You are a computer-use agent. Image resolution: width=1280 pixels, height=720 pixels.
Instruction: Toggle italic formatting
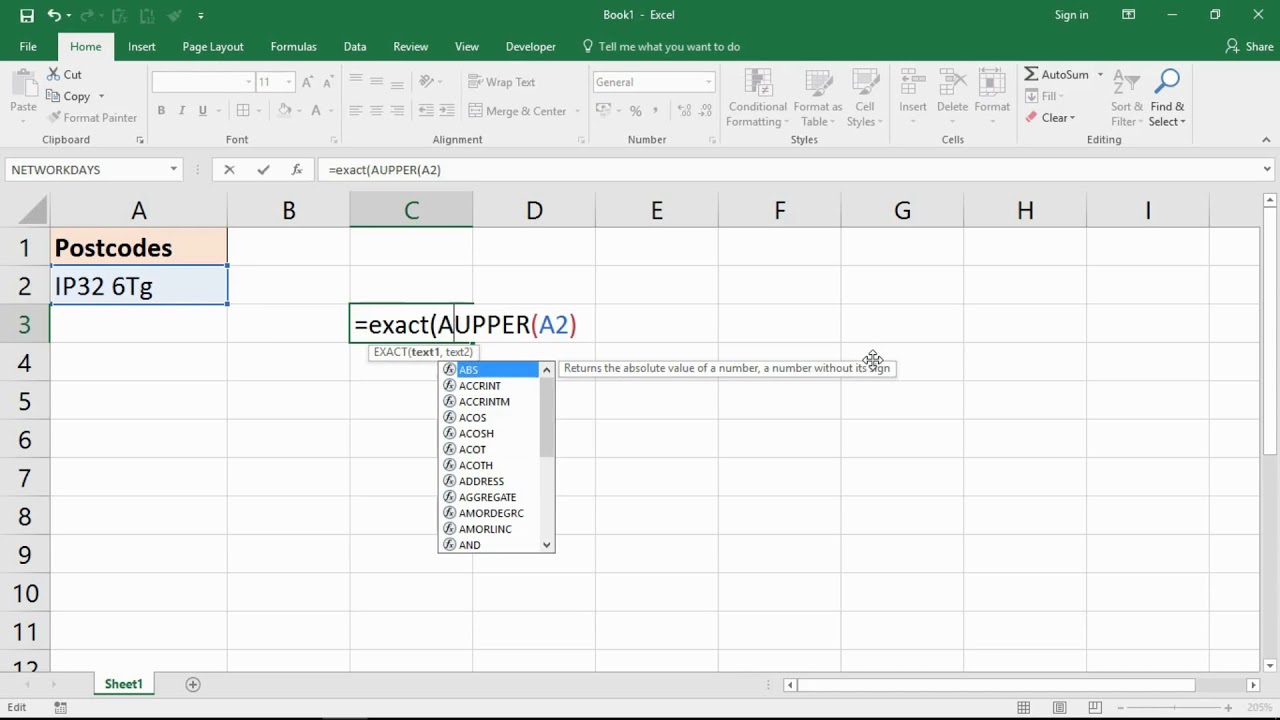[180, 110]
